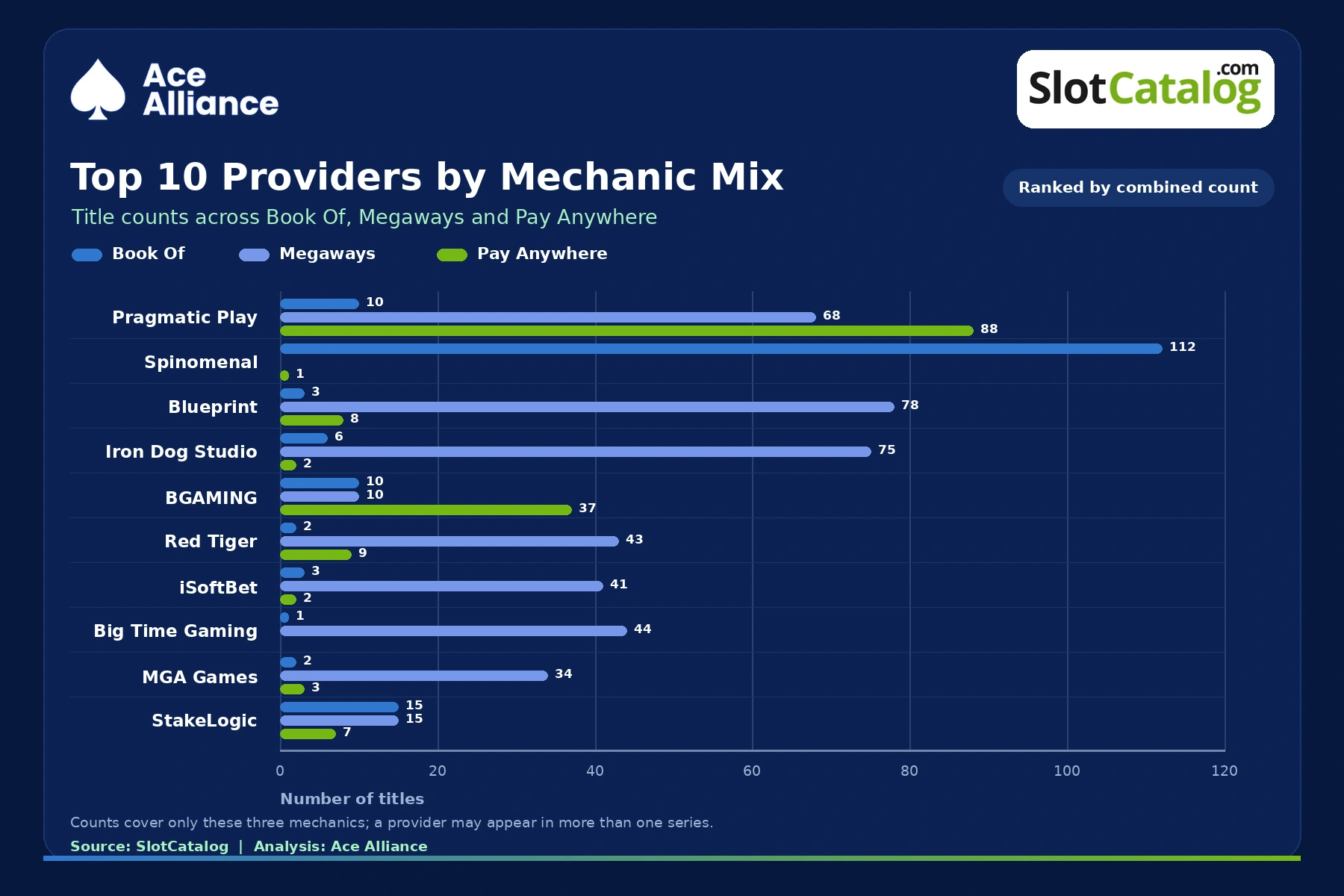Click Red Tiger's Megaways bar valued 43
Screen dimensions: 1344x896
449,541
